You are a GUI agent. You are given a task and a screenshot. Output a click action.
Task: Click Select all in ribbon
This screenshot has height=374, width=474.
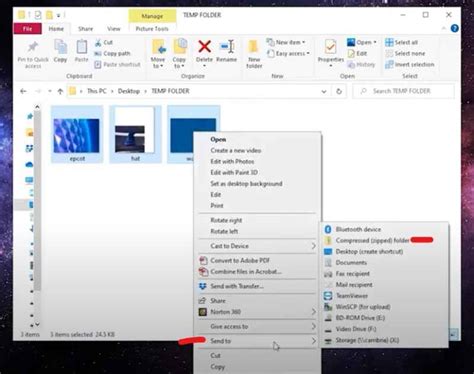402,42
